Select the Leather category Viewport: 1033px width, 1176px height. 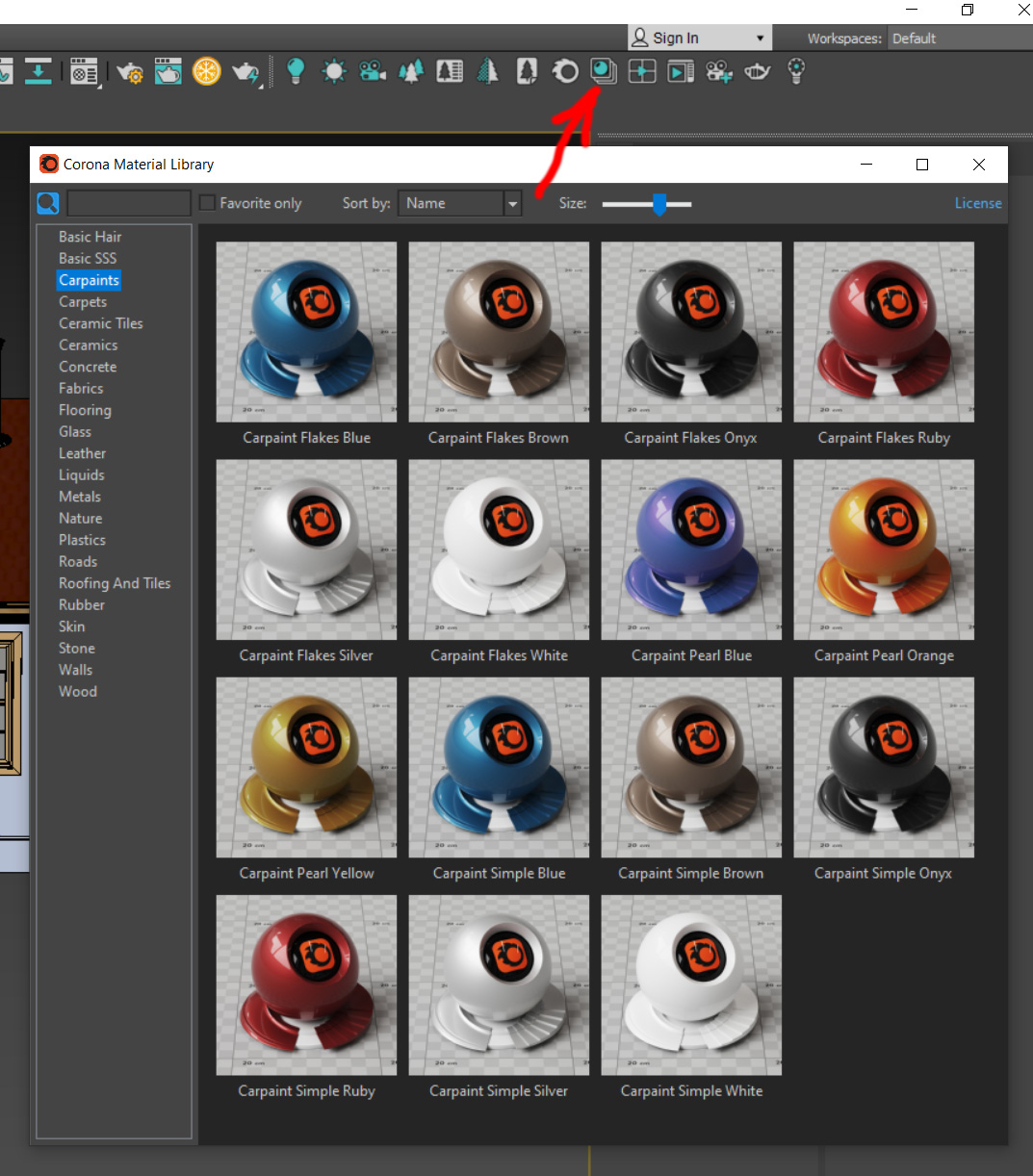(x=83, y=453)
